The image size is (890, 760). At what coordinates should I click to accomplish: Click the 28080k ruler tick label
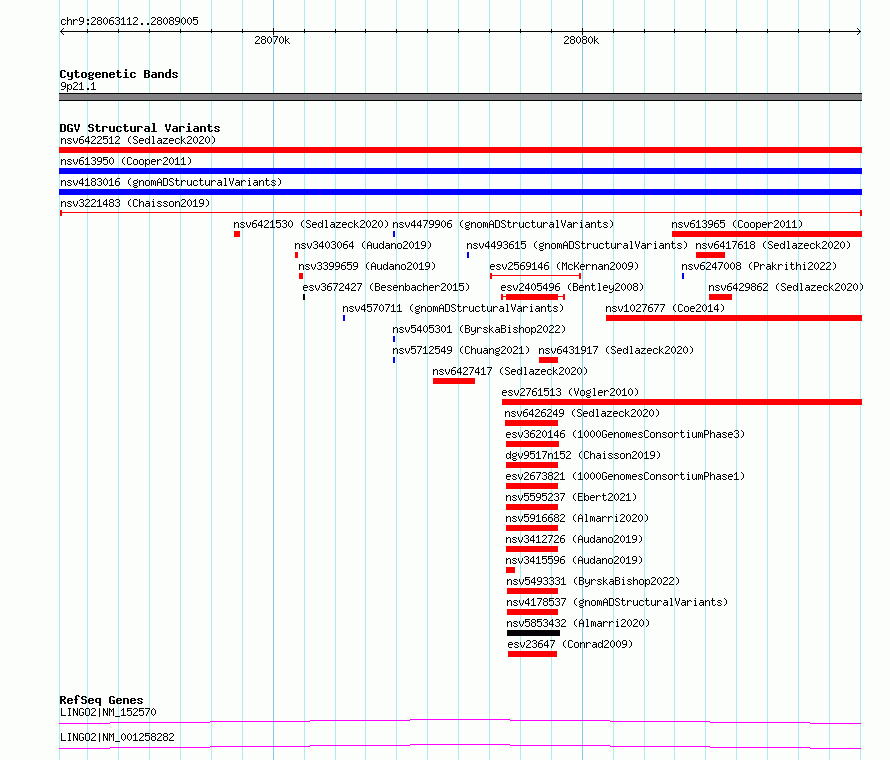point(581,40)
